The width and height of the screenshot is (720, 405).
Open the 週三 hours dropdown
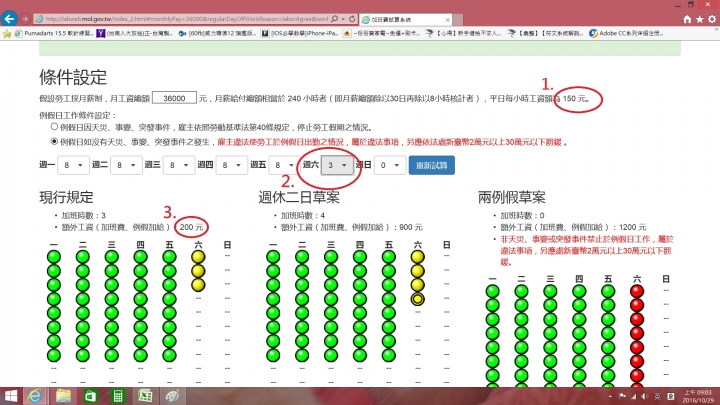coord(179,165)
